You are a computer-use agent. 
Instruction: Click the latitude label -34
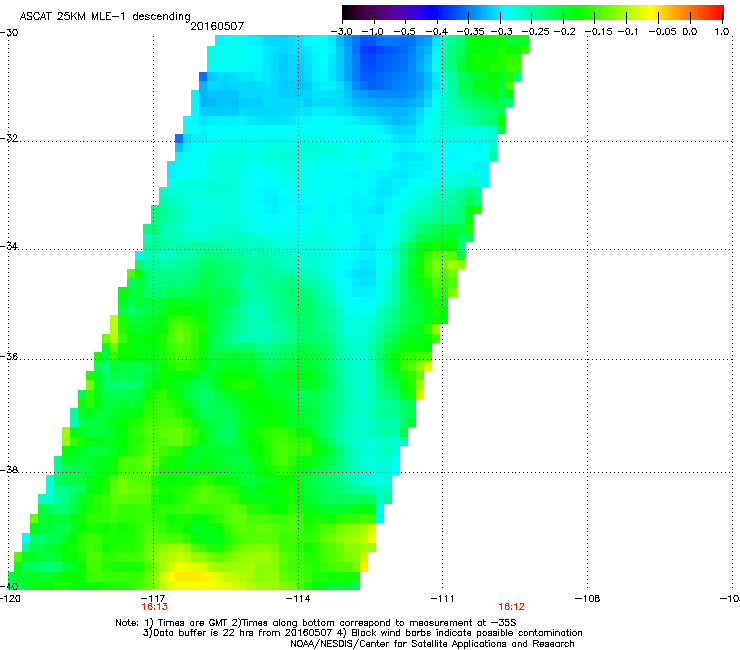pyautogui.click(x=9, y=246)
